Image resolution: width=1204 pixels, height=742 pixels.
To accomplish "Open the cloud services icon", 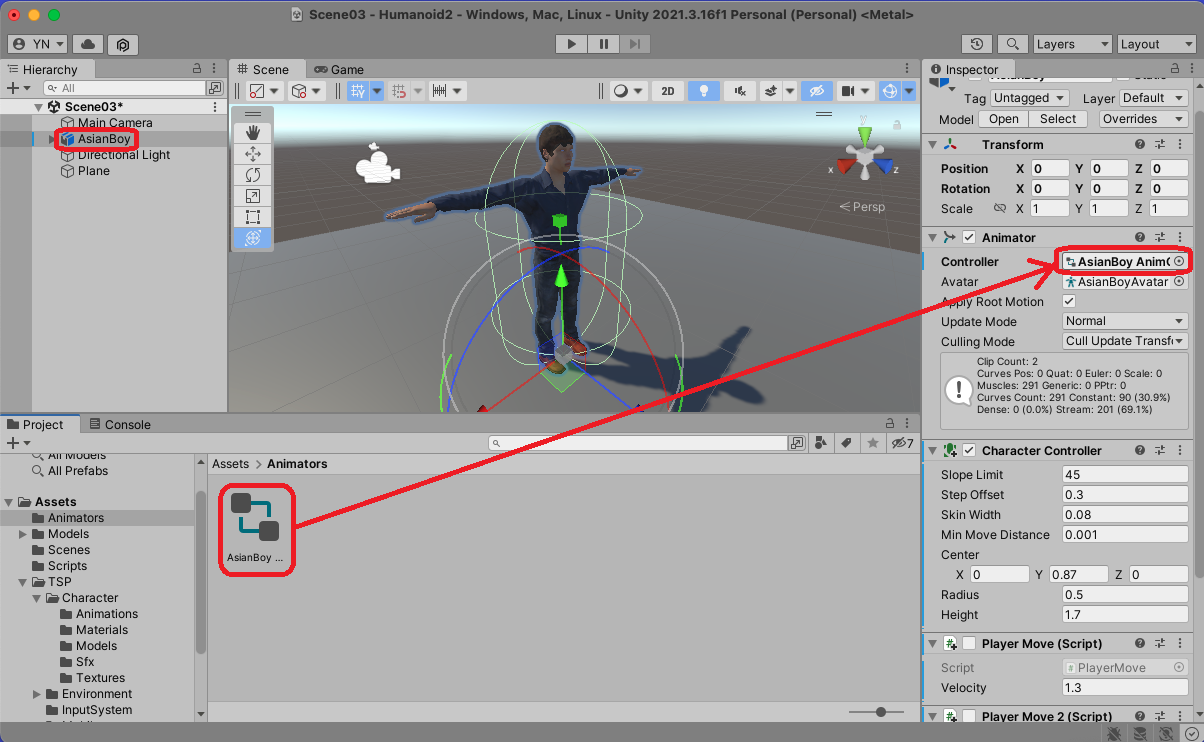I will [x=88, y=44].
